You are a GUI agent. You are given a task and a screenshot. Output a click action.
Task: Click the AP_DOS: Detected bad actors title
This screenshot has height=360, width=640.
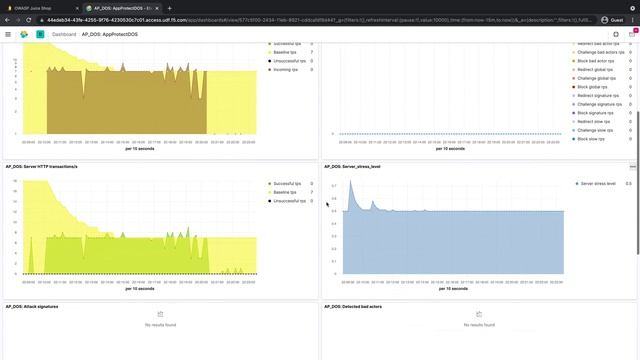[353, 307]
